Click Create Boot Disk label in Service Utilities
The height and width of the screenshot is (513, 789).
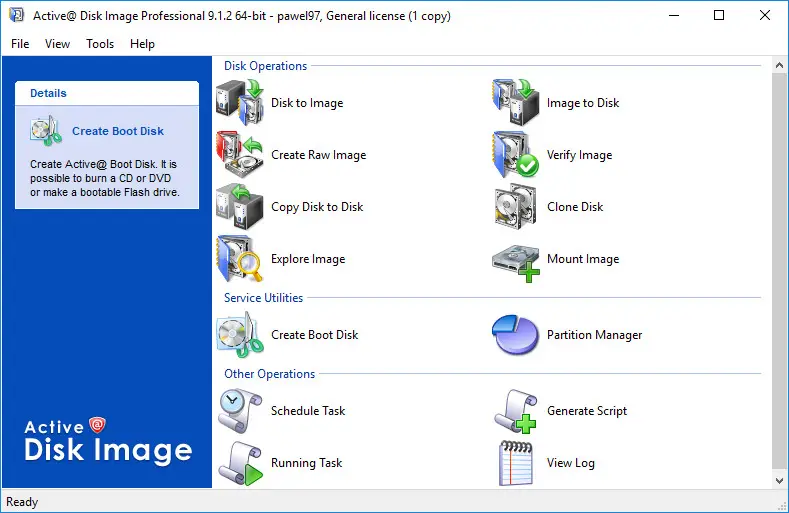point(314,335)
